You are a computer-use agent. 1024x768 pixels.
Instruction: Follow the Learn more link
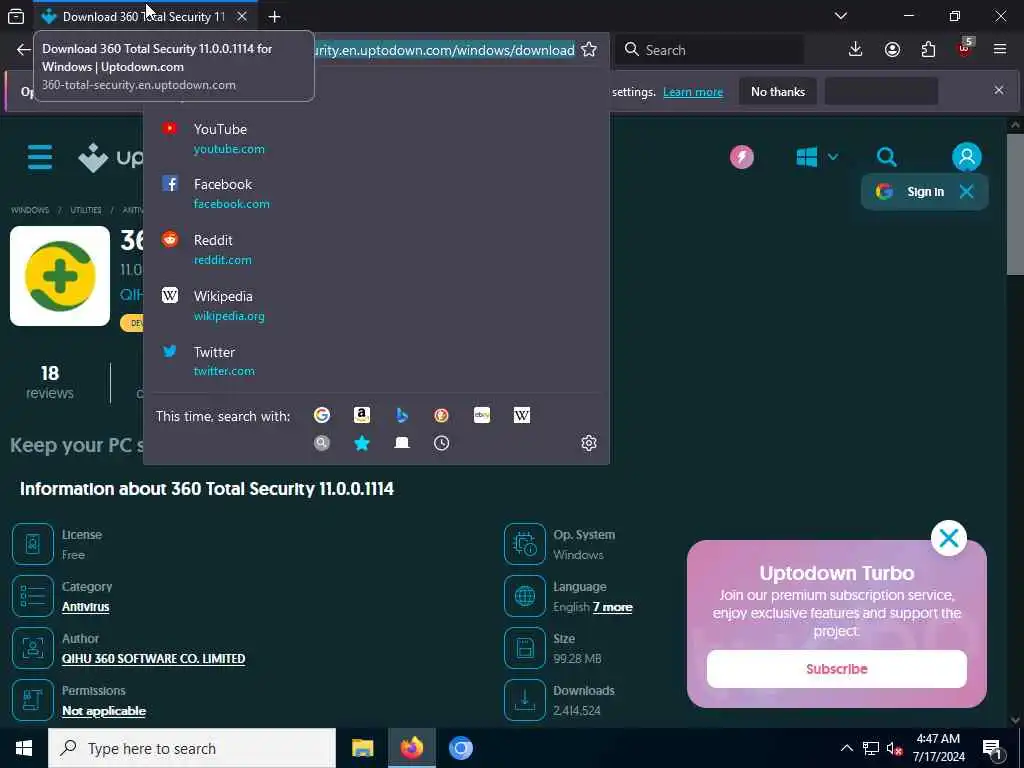coord(693,92)
